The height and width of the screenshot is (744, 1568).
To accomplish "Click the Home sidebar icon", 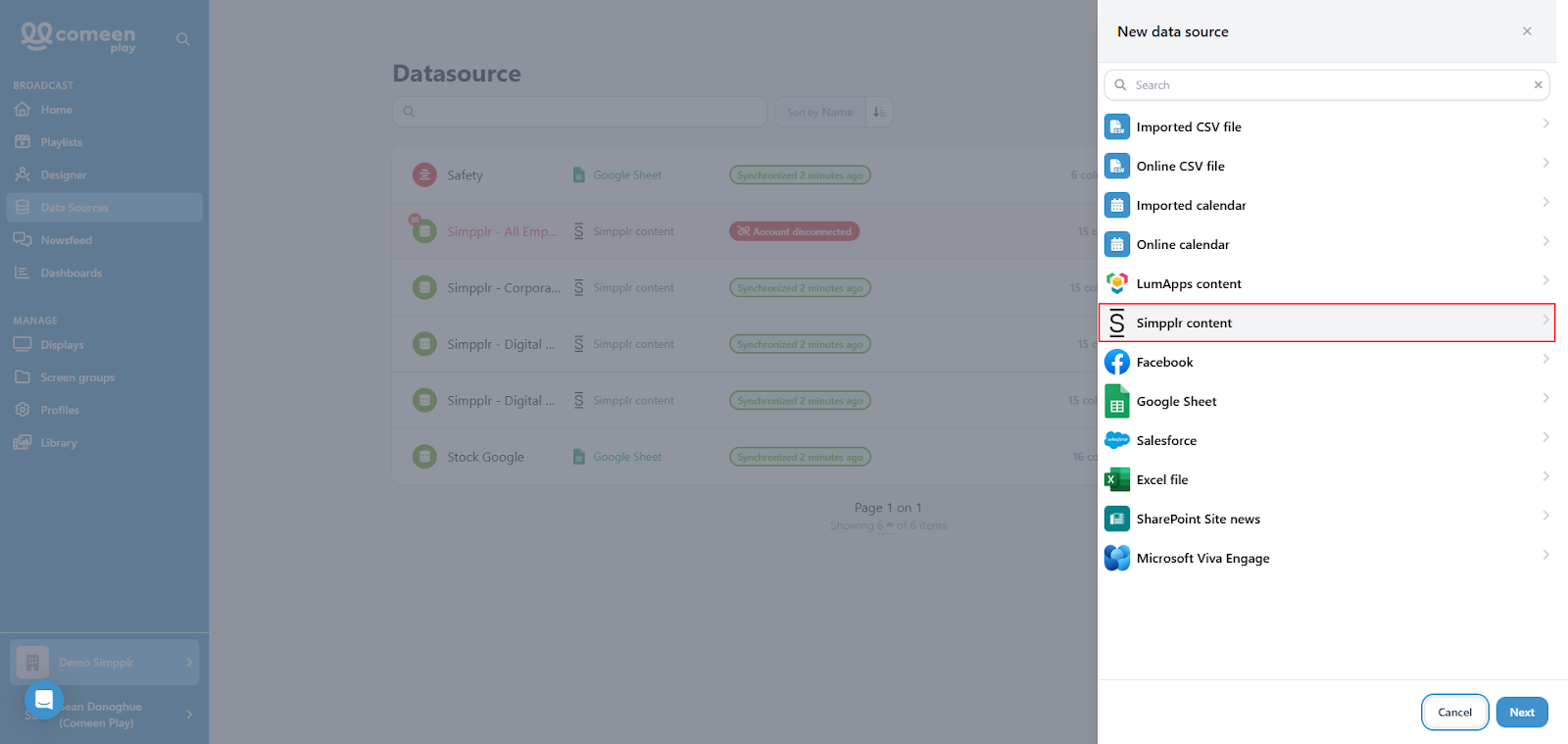I will [23, 110].
